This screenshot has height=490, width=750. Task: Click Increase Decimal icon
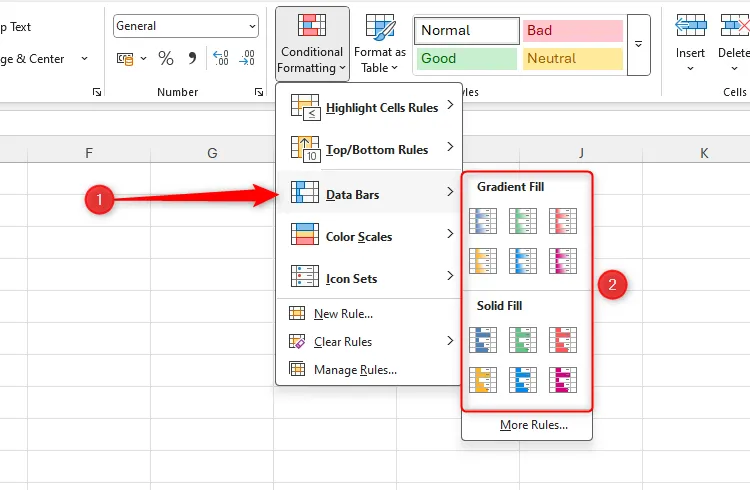[221, 58]
